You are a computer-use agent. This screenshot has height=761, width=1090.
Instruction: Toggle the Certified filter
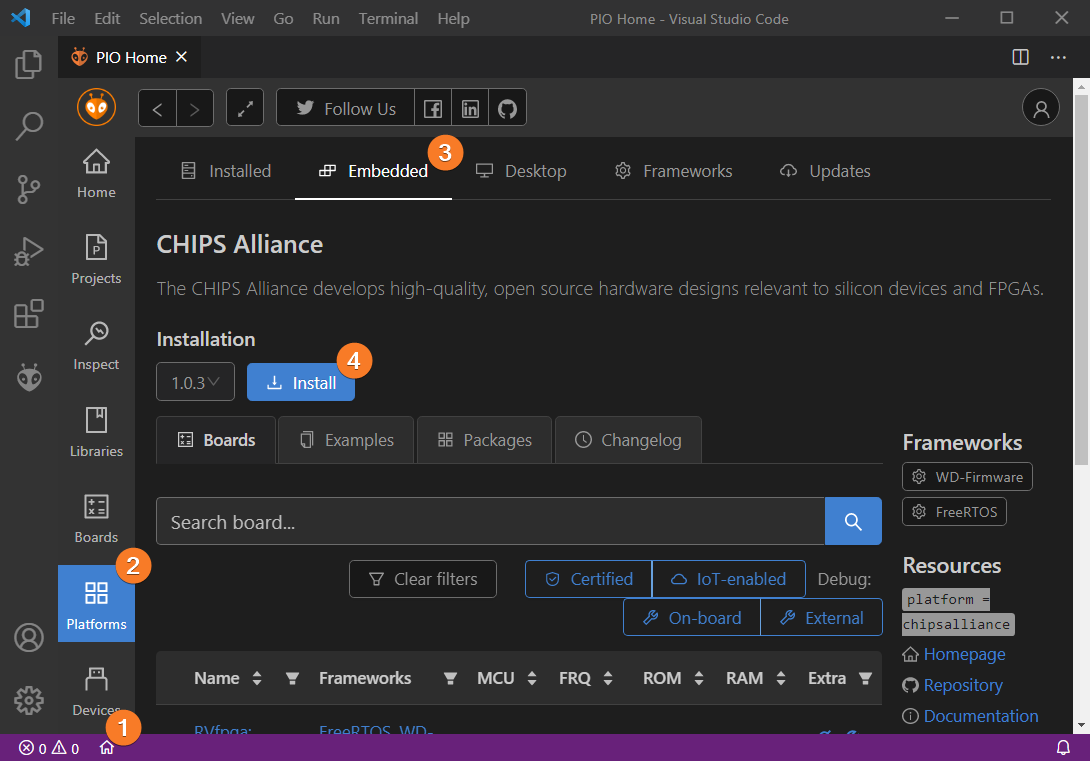(589, 579)
